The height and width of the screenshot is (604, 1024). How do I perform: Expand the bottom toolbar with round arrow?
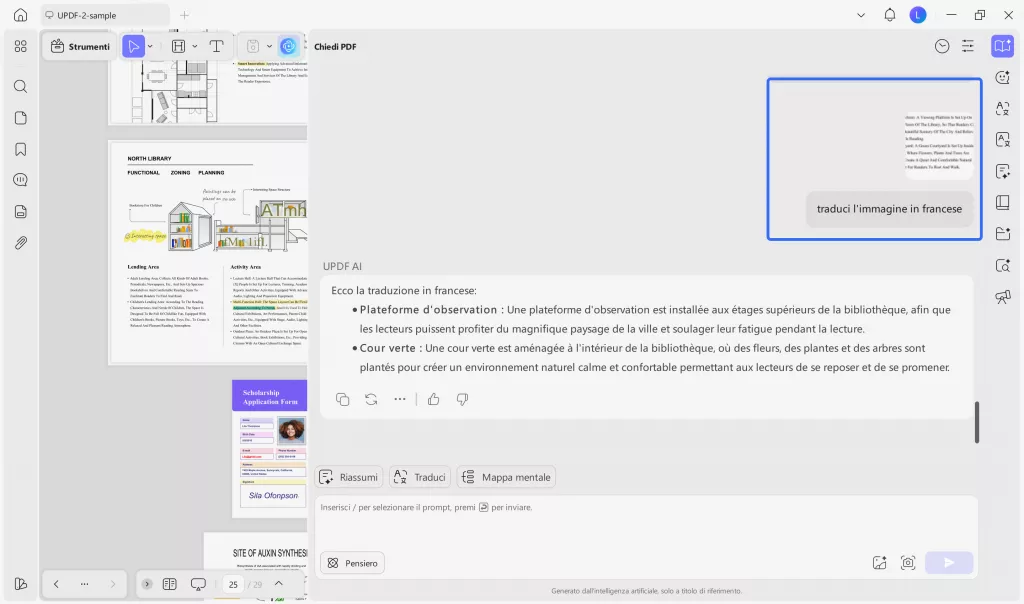point(147,584)
